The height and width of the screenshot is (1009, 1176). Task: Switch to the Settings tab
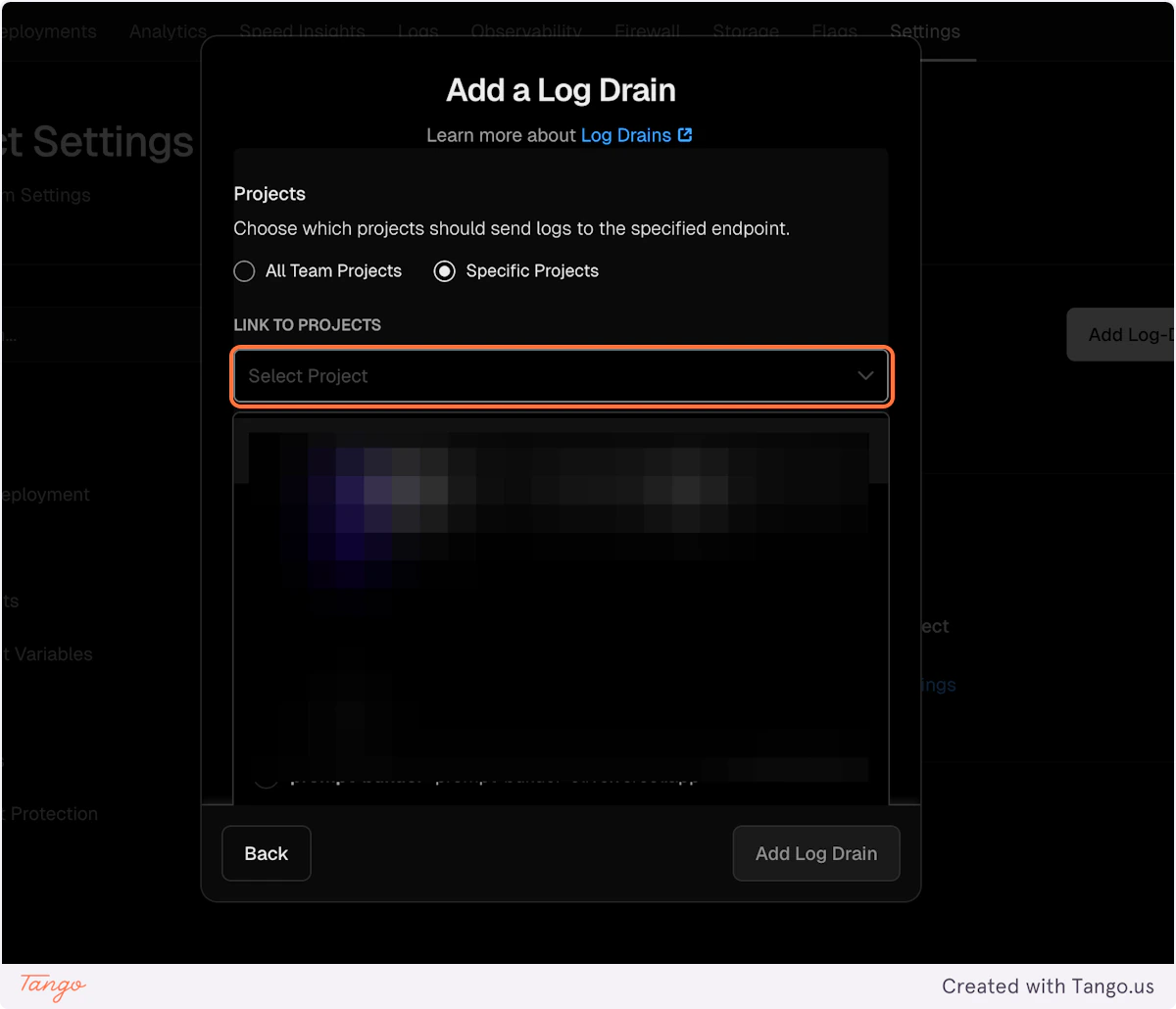pyautogui.click(x=924, y=31)
